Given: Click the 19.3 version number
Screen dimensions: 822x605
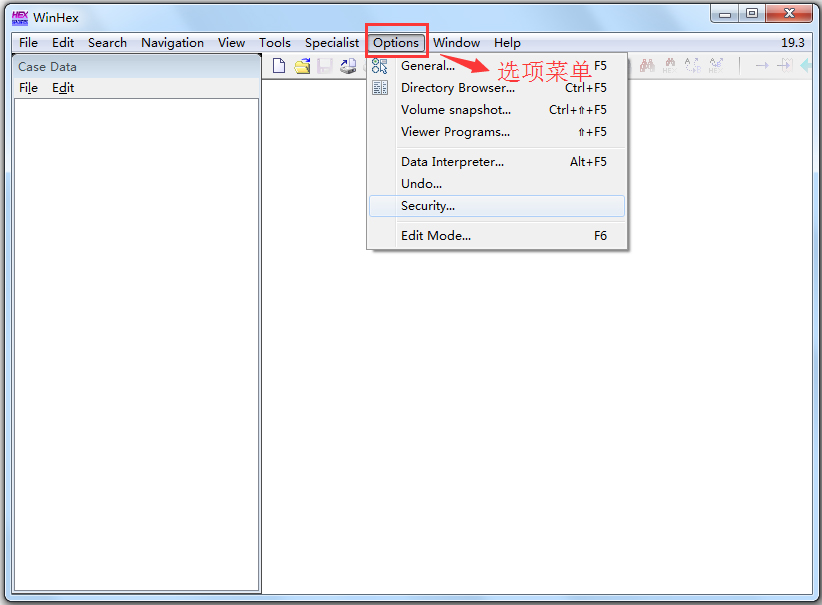Looking at the screenshot, I should tap(792, 43).
